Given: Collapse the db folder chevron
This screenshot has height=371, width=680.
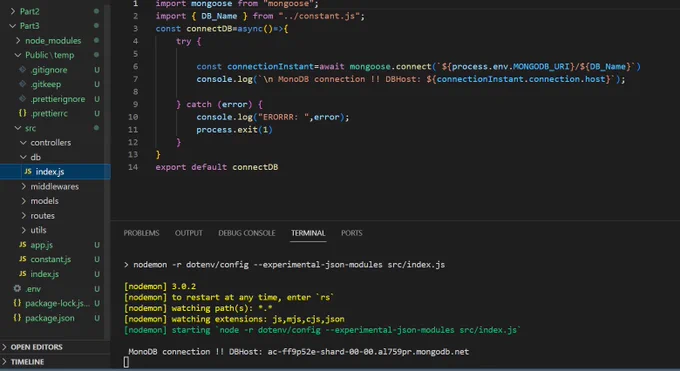Looking at the screenshot, I should coord(23,157).
